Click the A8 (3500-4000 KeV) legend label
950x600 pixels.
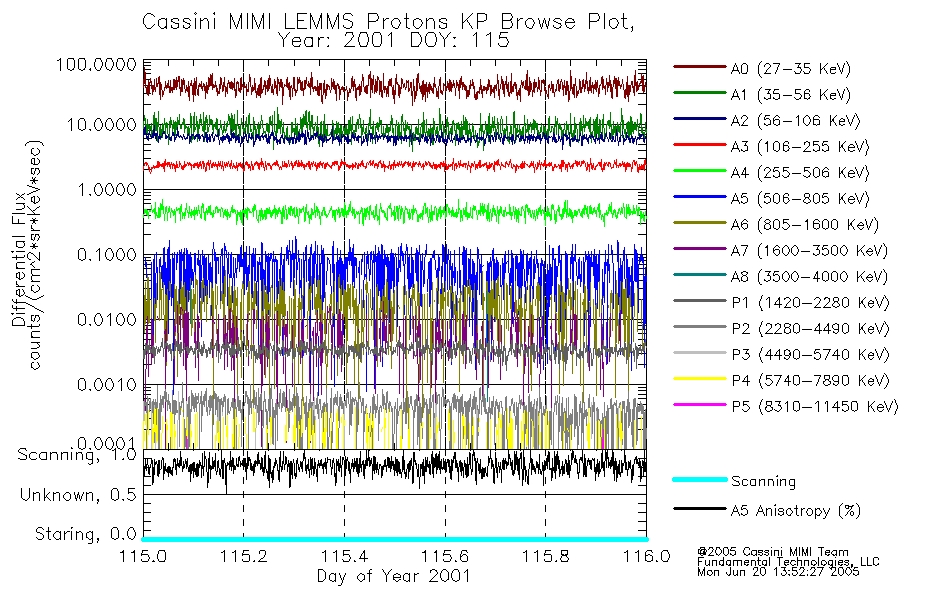809,277
